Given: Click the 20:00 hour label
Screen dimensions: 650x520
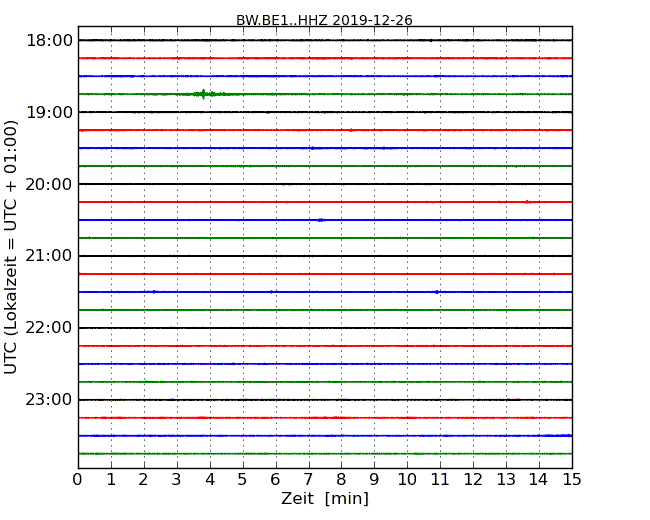Looking at the screenshot, I should tap(49, 185).
